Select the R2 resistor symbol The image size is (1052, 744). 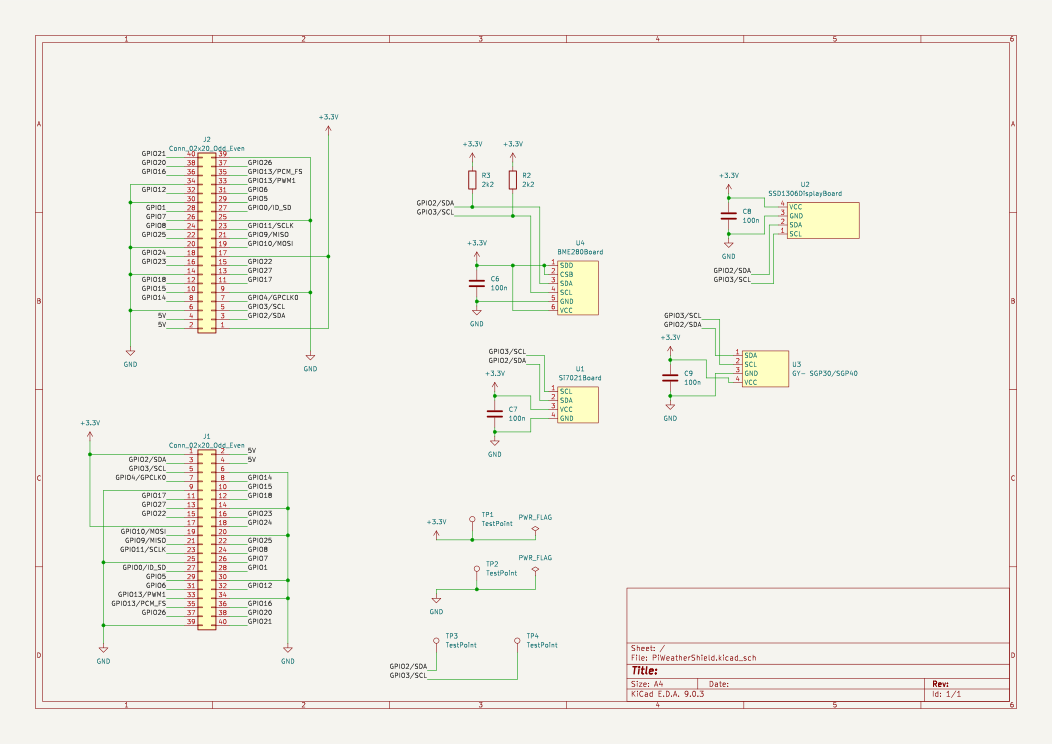click(513, 180)
